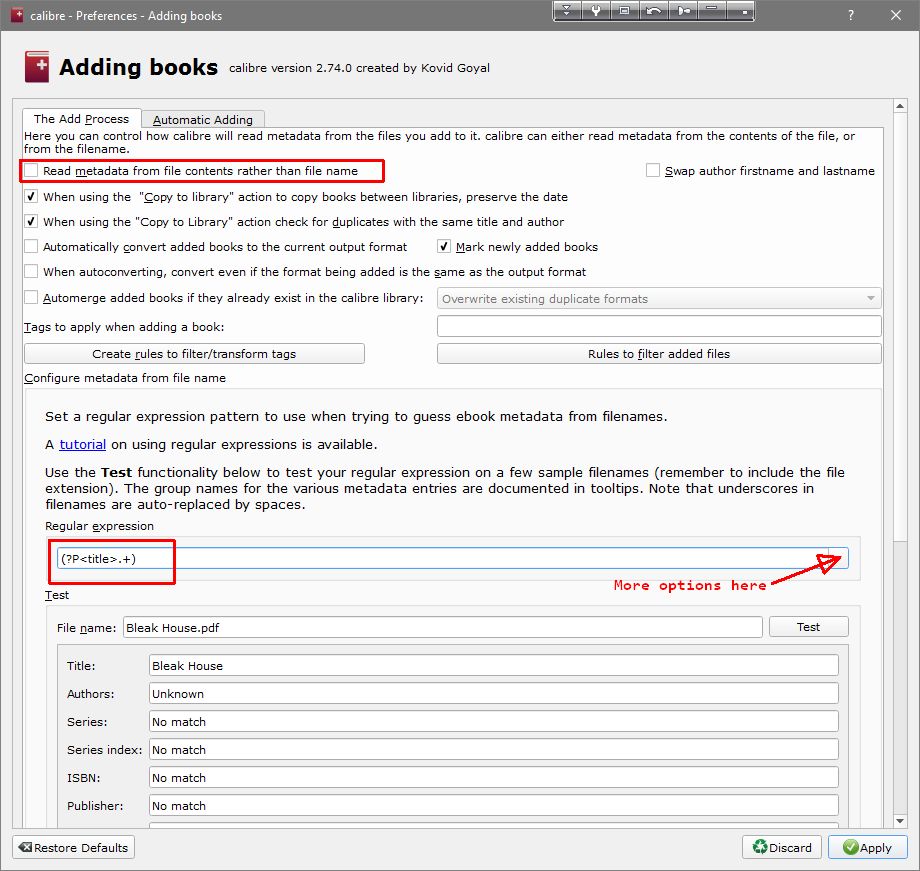Image resolution: width=920 pixels, height=871 pixels.
Task: Uncheck duplicate check for Copy to Library
Action: [31, 222]
